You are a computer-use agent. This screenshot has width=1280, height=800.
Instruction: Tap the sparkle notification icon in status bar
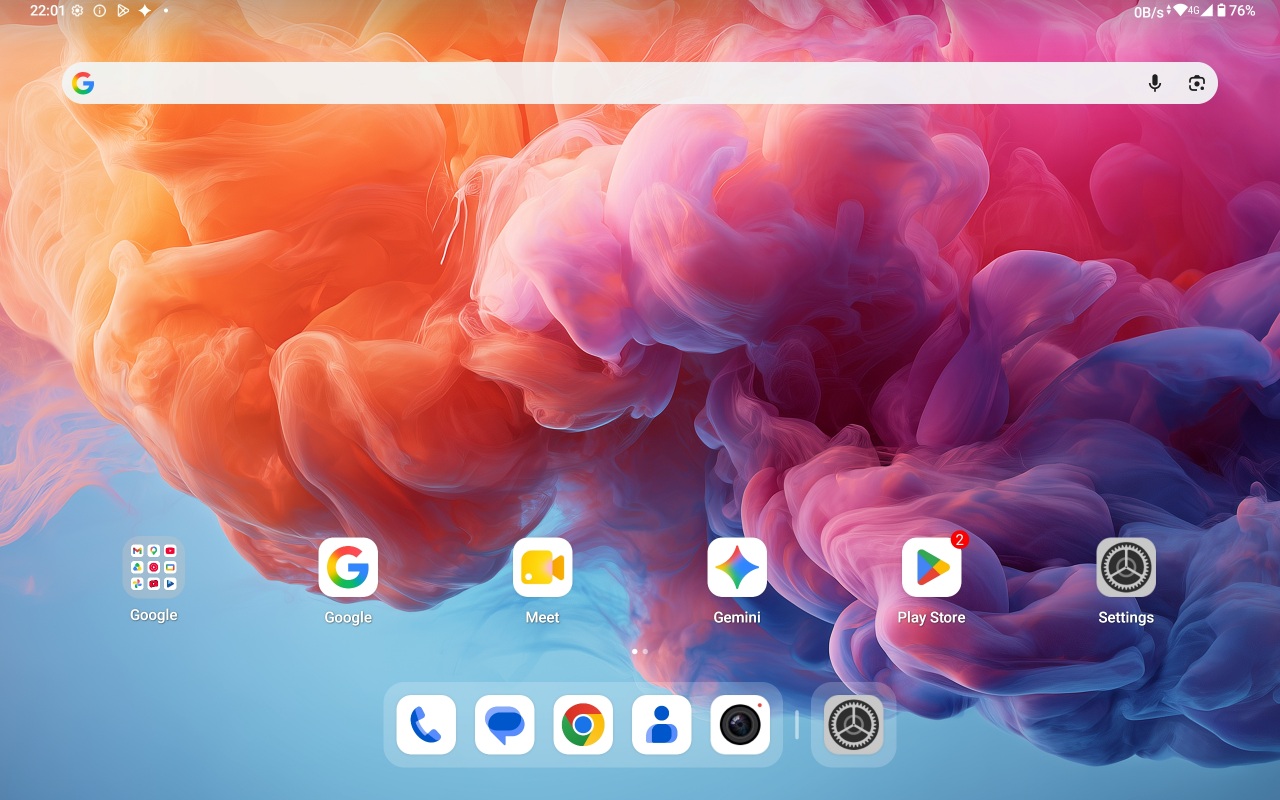click(144, 11)
